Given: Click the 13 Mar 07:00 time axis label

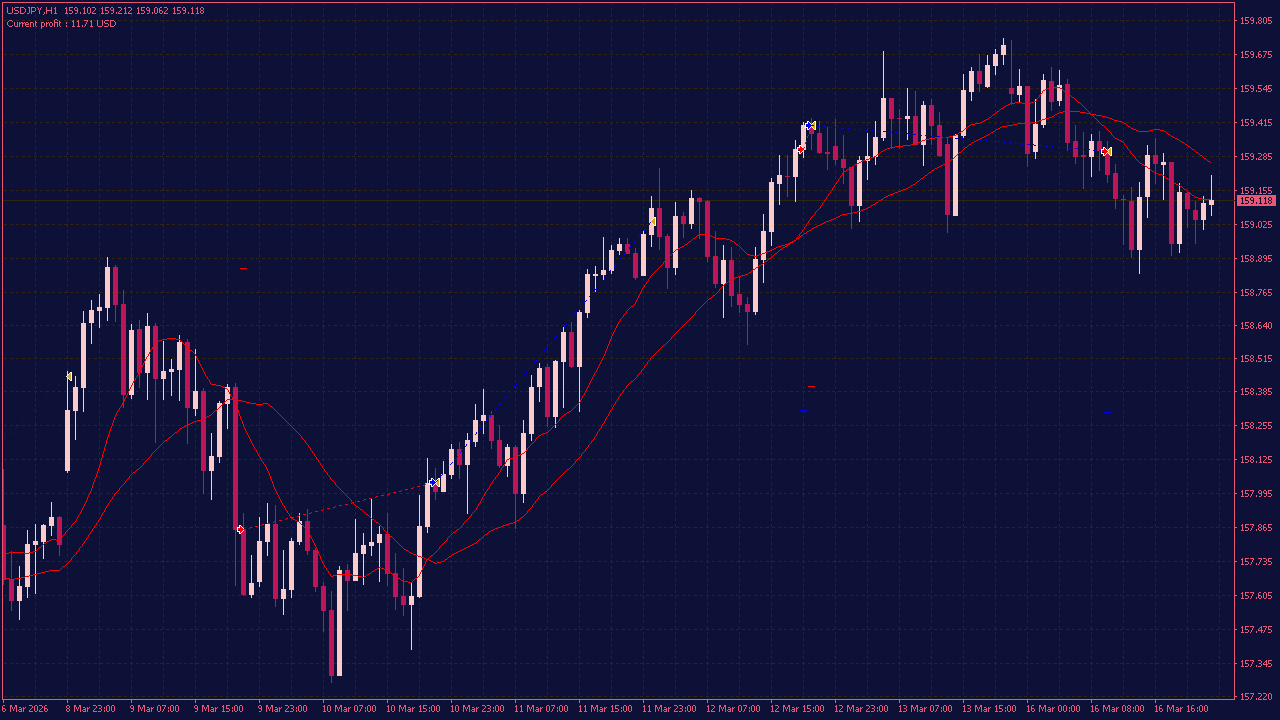Looking at the screenshot, I should click(925, 709).
